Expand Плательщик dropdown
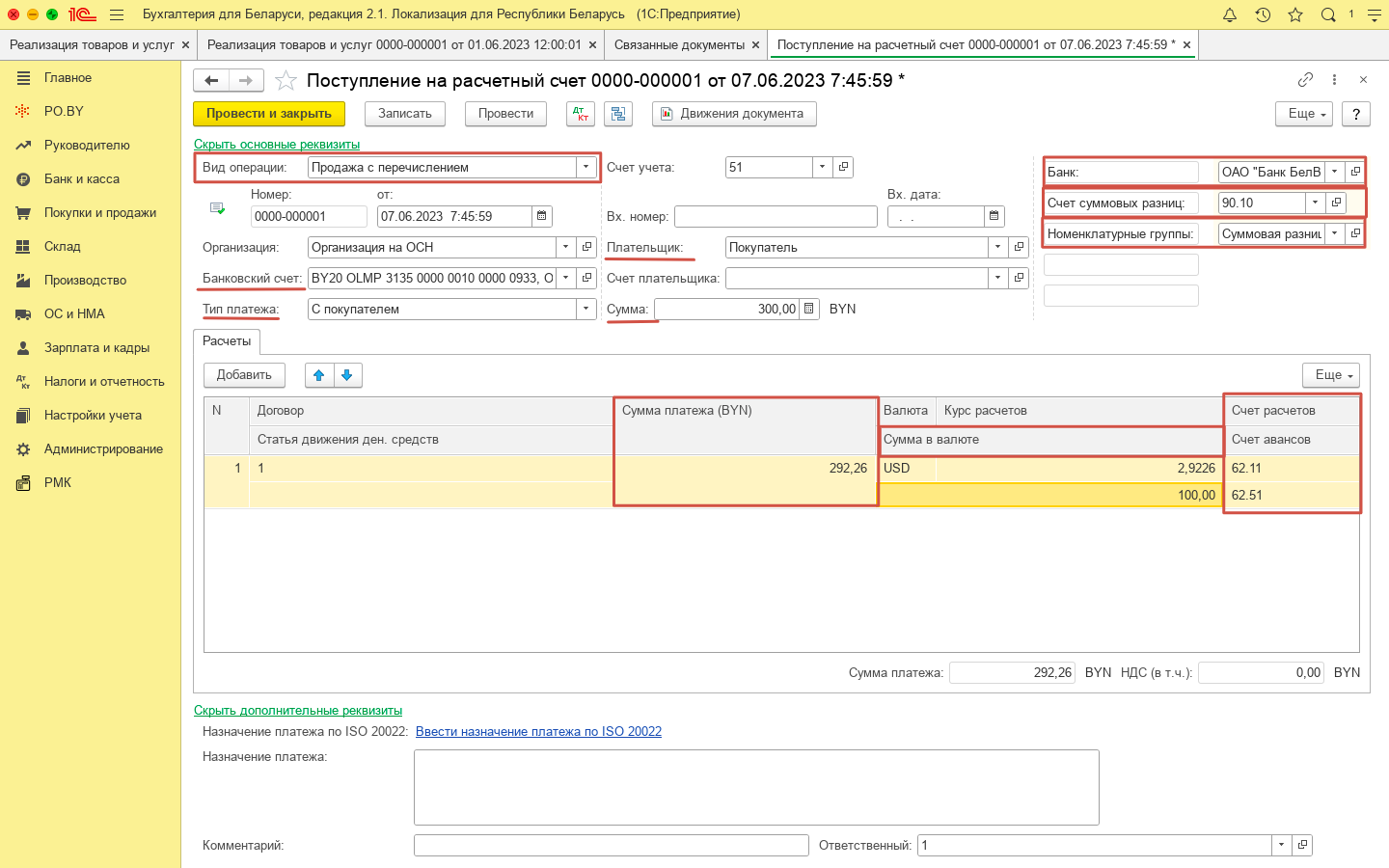 click(997, 247)
